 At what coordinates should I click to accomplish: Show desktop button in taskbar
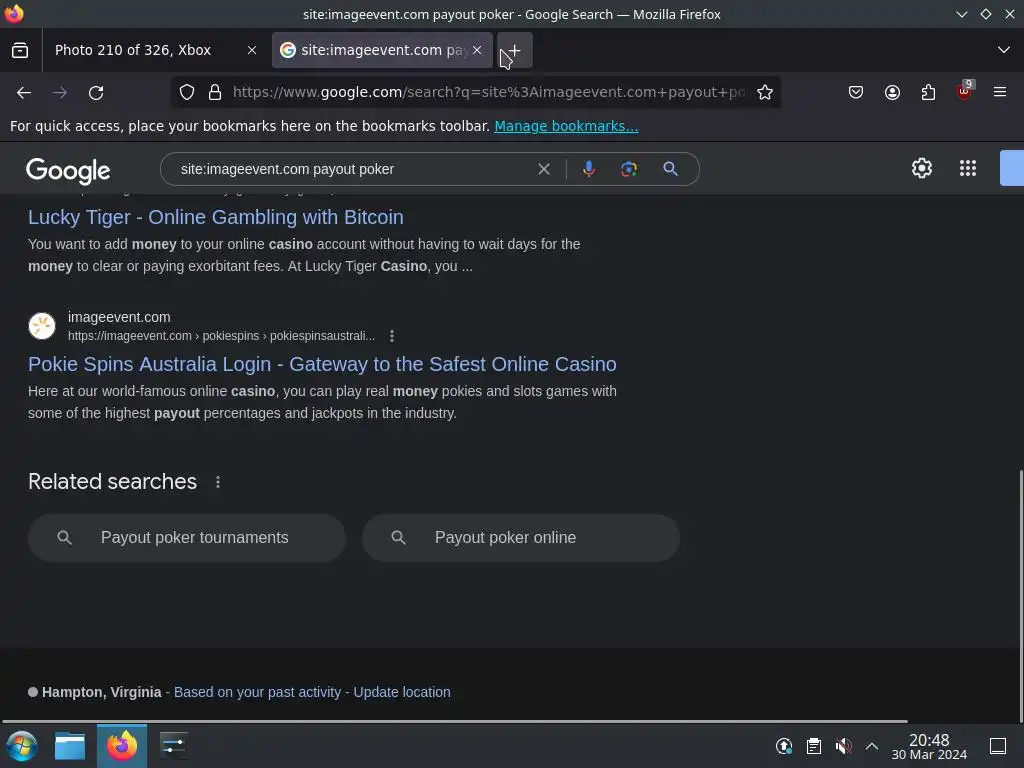coord(998,746)
